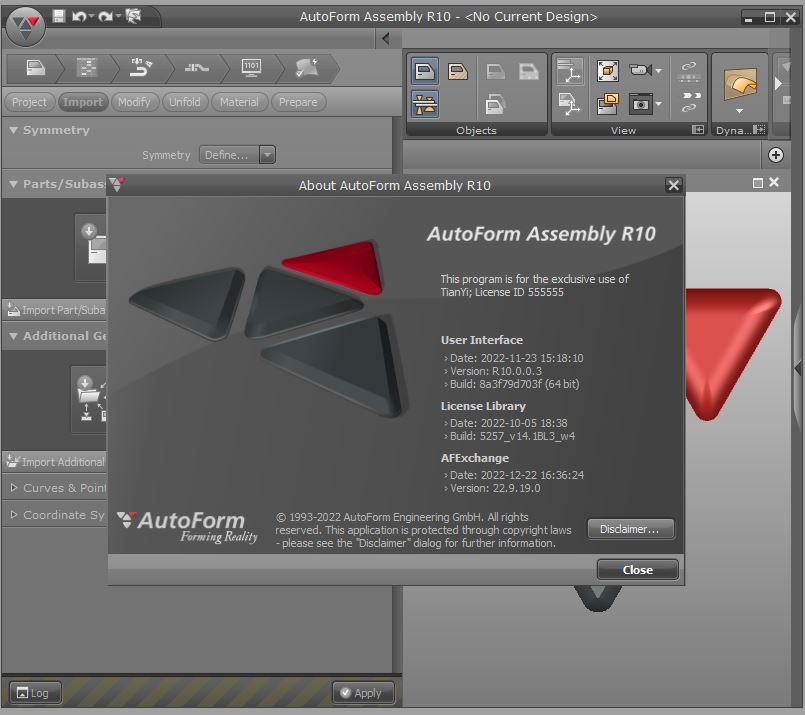Switch to the Import tab
Image resolution: width=805 pixels, height=715 pixels.
(x=83, y=102)
